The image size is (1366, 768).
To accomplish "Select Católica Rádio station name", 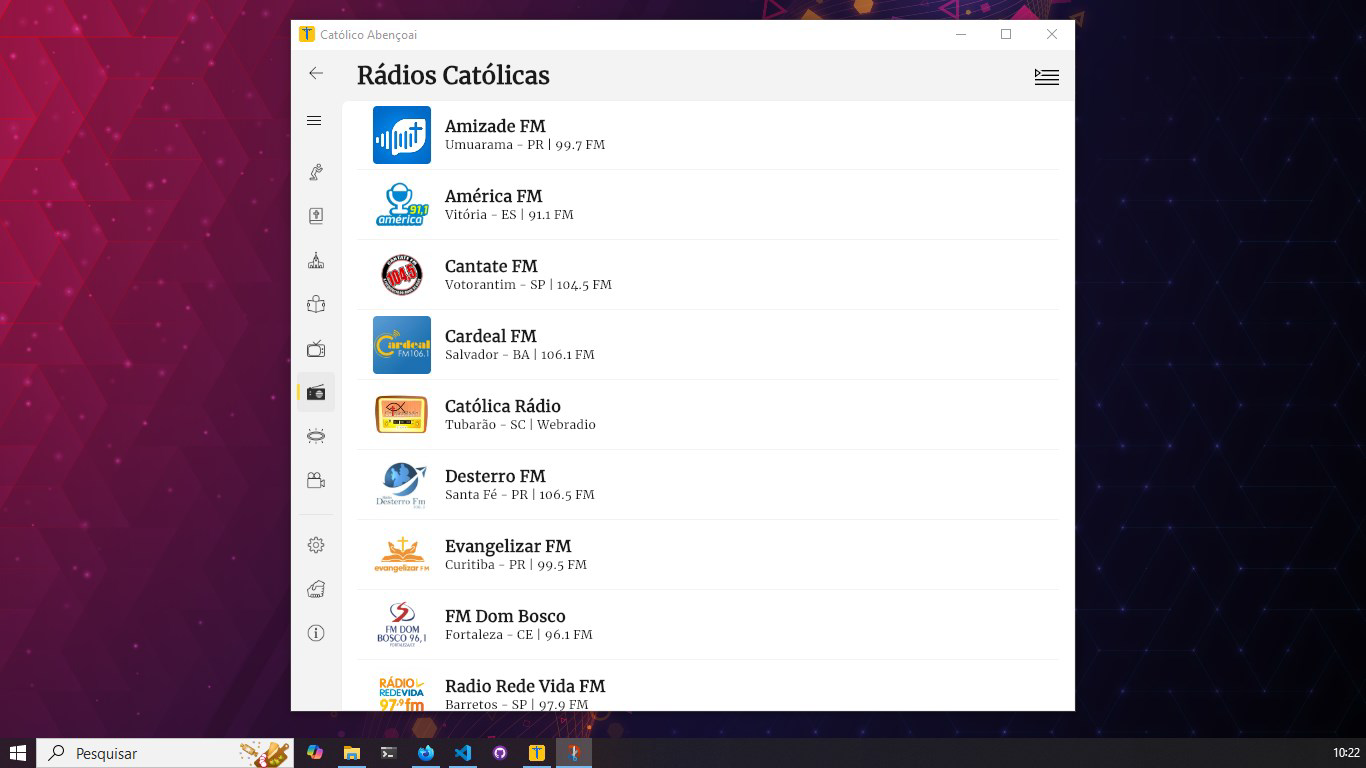I will (503, 406).
